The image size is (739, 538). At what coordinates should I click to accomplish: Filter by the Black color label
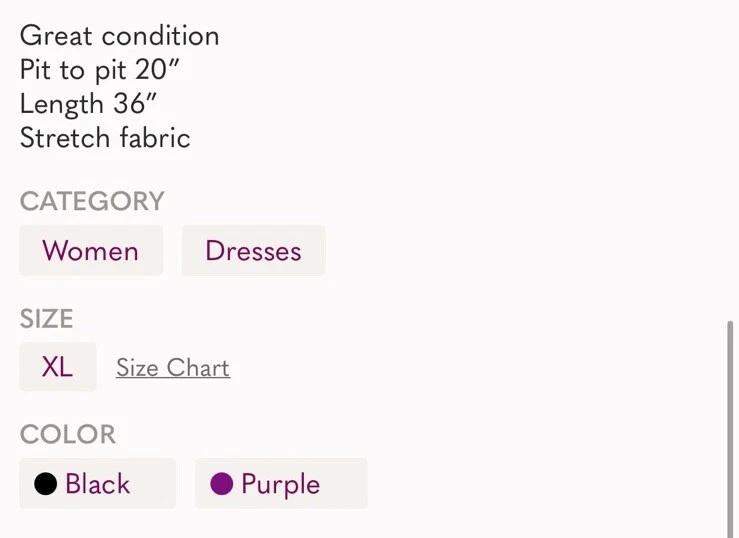tap(98, 484)
